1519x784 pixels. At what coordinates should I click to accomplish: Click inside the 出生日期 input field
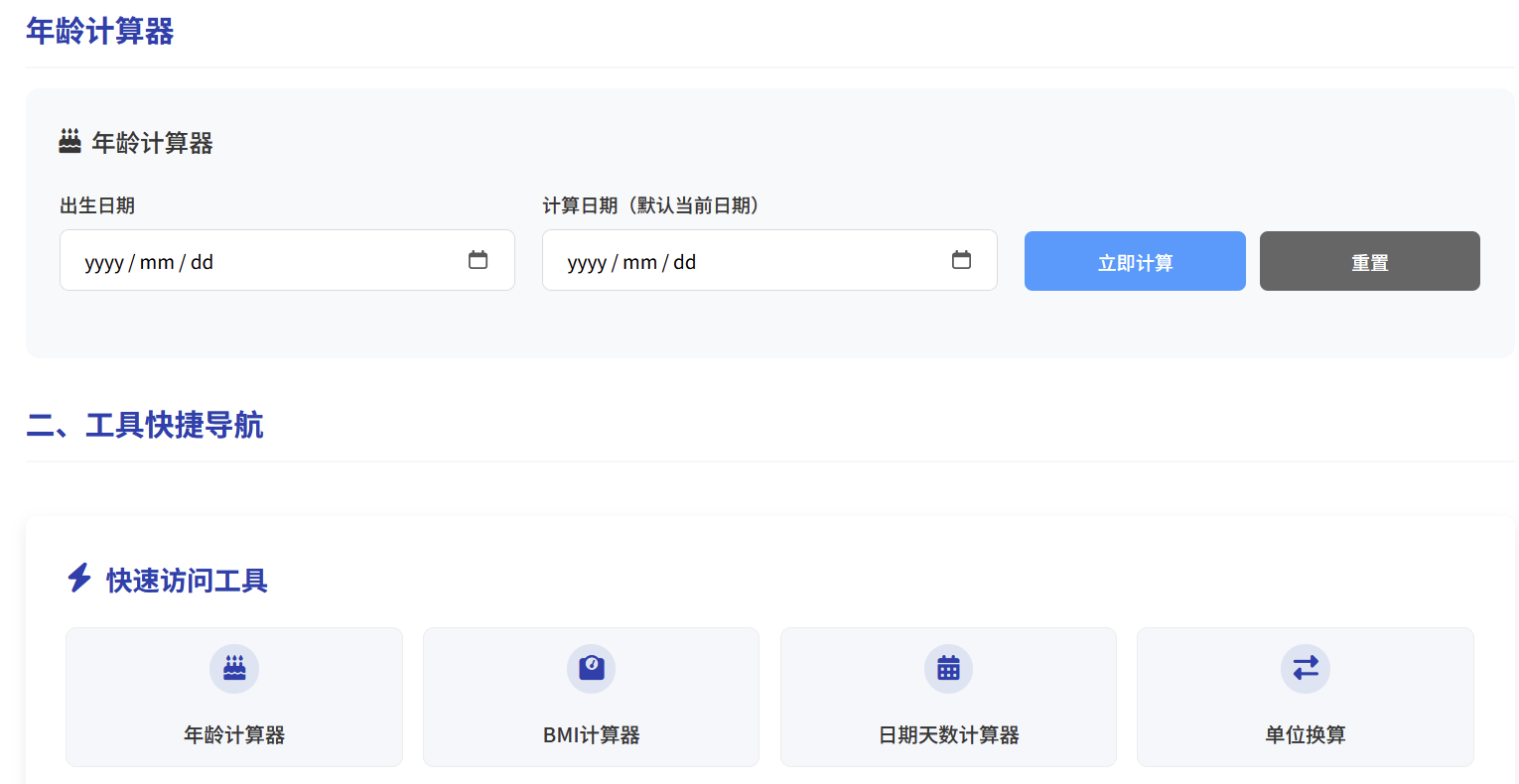[248, 260]
